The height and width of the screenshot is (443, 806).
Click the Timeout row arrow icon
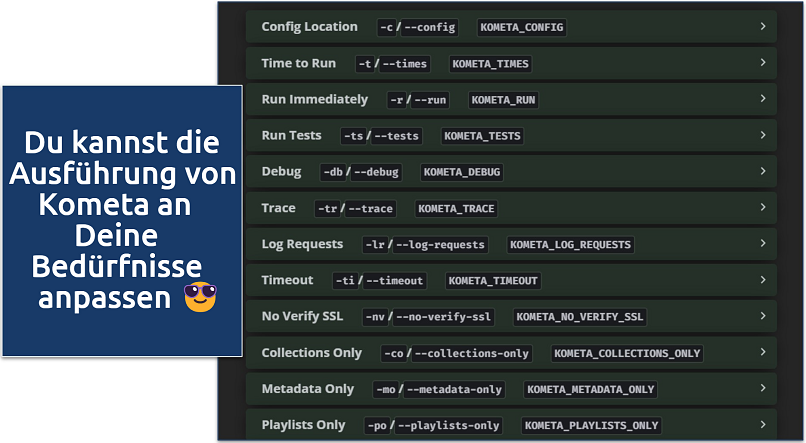(x=763, y=280)
